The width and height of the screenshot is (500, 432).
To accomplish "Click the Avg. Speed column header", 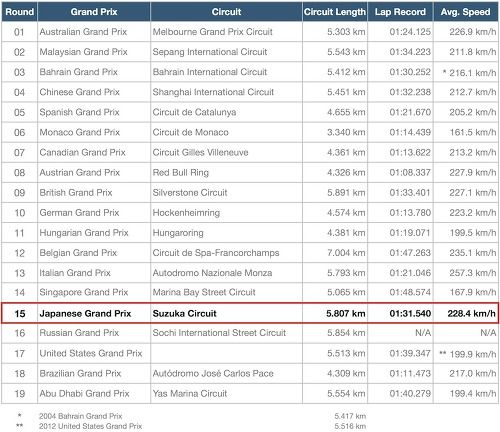I will click(466, 12).
